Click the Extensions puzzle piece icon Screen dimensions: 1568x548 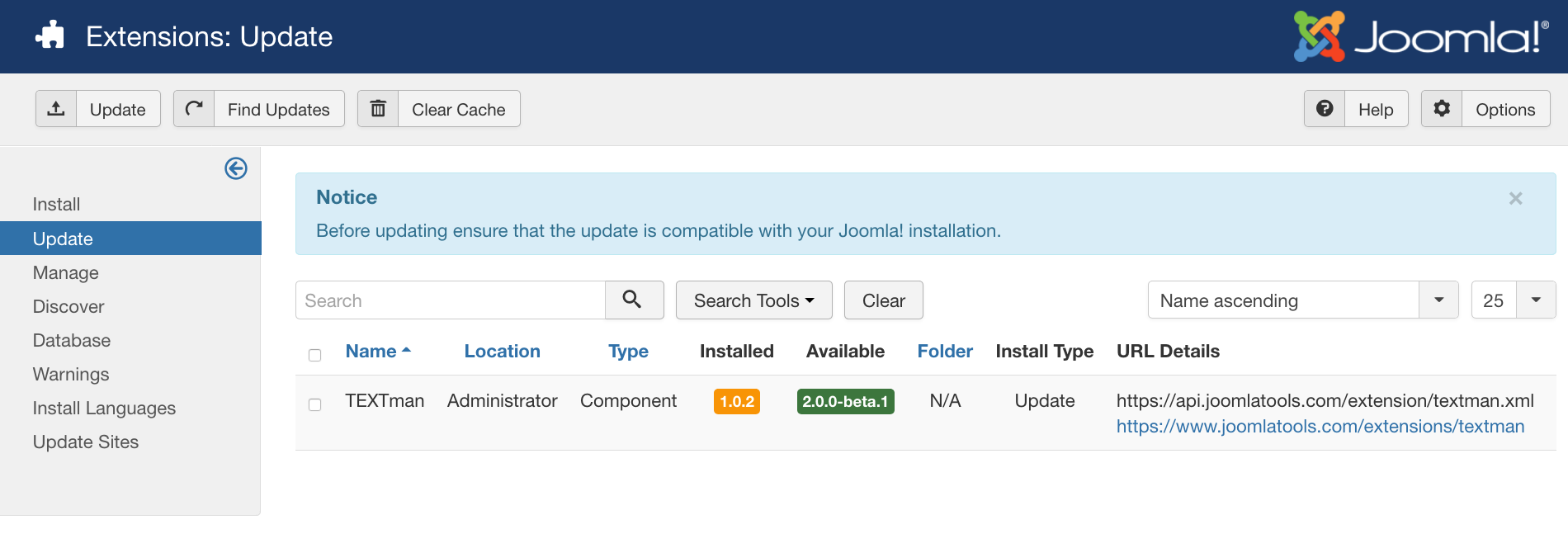(50, 35)
